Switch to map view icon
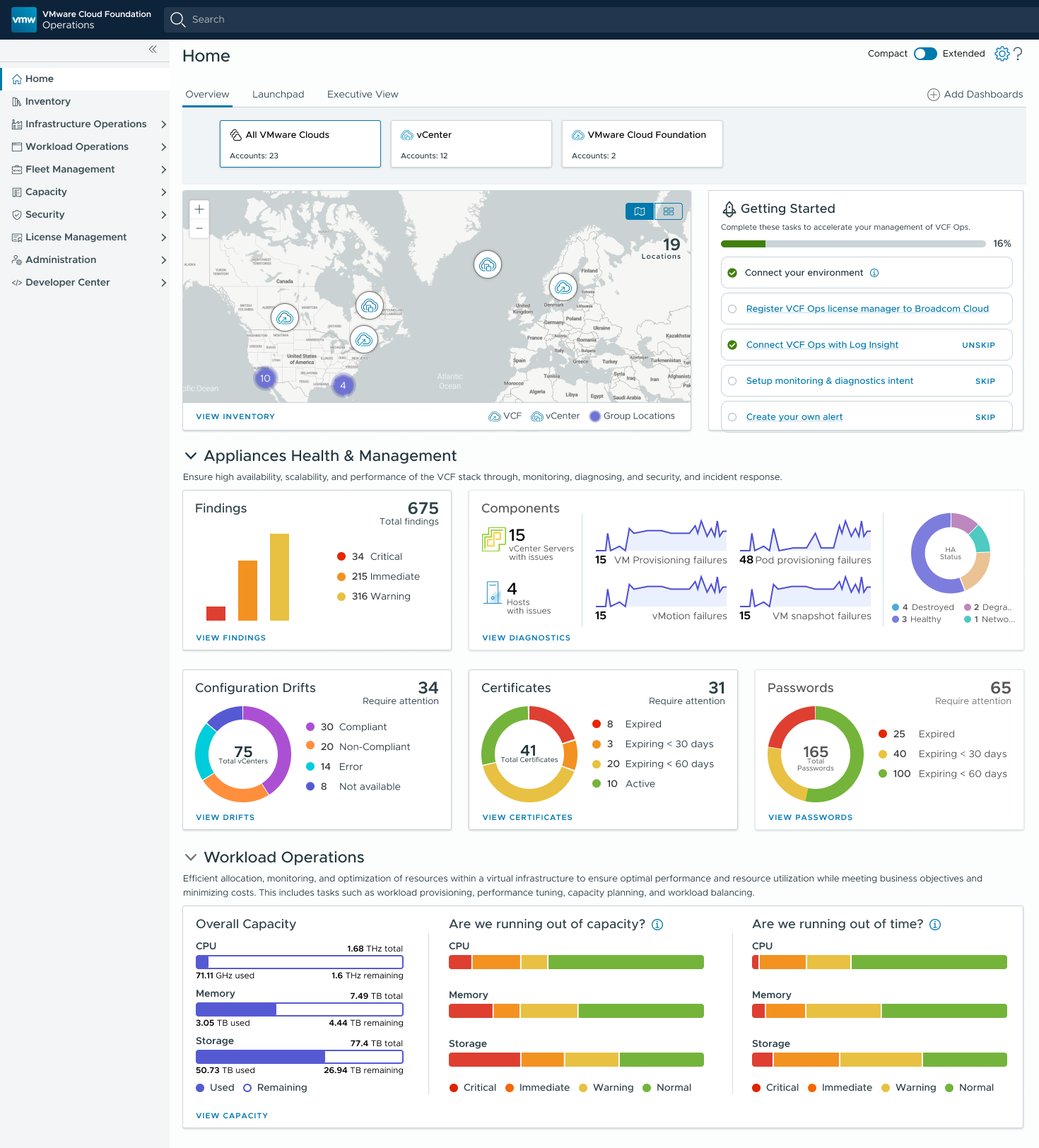The height and width of the screenshot is (1148, 1039). (640, 211)
